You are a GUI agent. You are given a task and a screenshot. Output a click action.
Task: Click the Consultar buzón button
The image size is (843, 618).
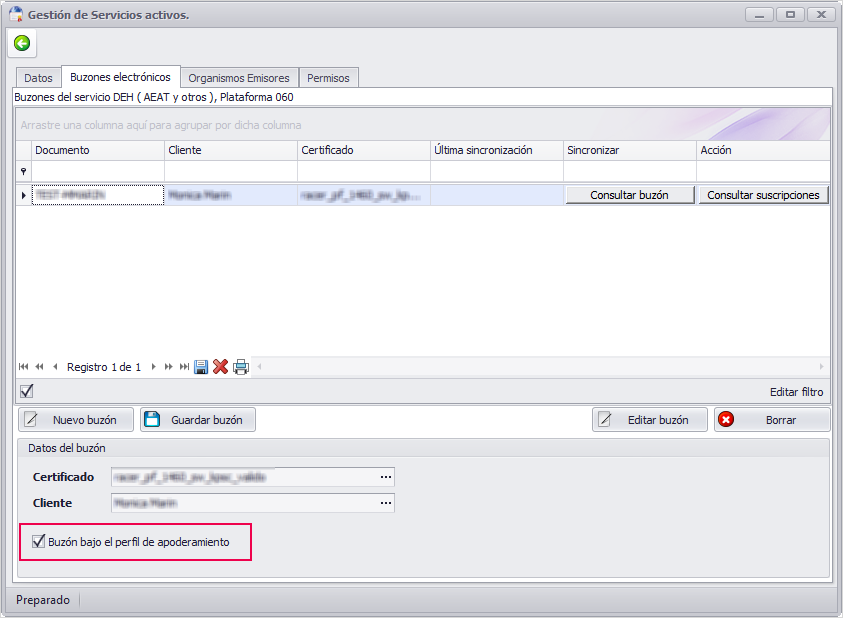coord(630,195)
